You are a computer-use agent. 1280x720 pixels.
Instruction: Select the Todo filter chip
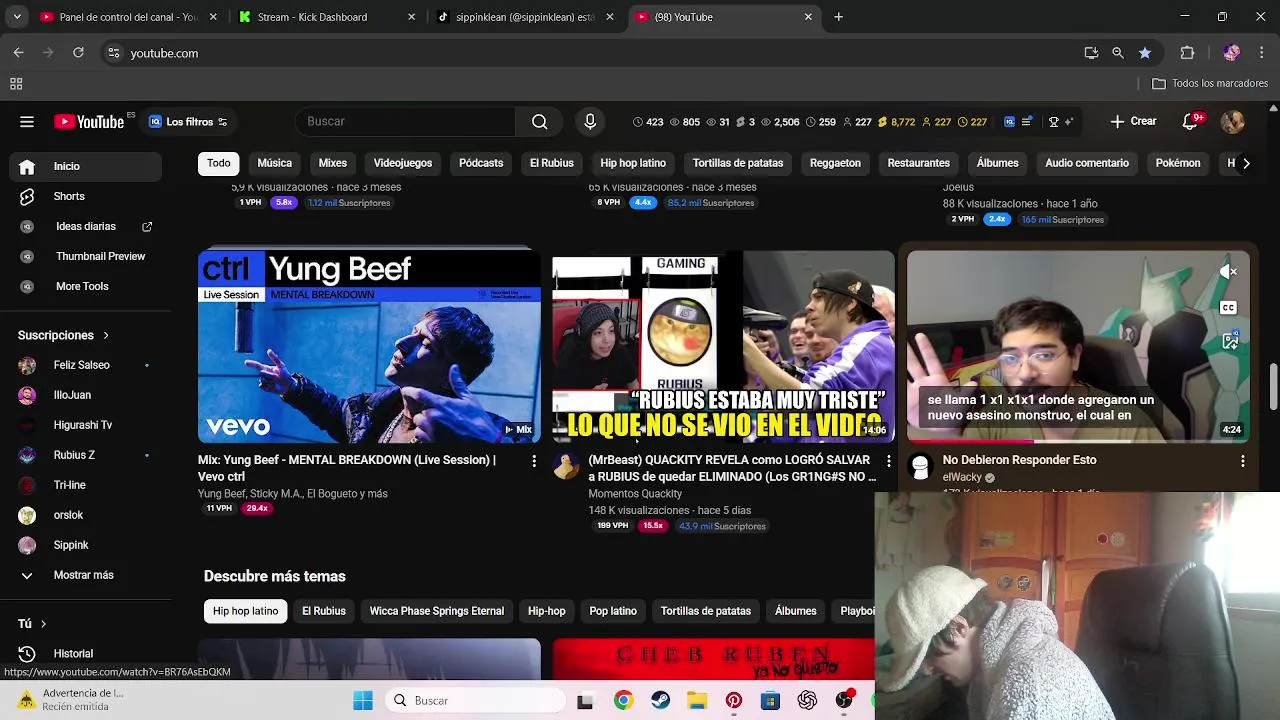(219, 163)
